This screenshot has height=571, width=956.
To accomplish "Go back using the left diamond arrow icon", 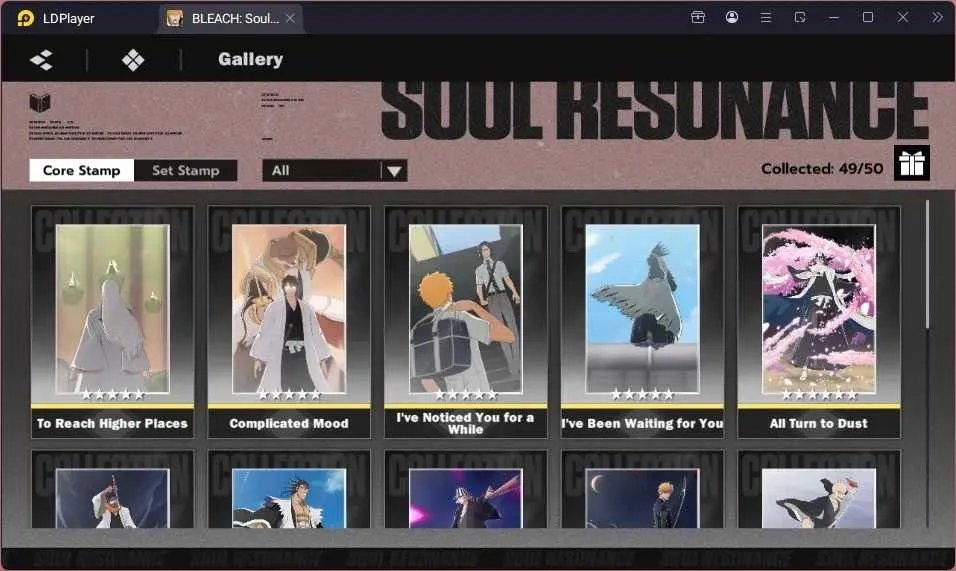I will (41, 60).
